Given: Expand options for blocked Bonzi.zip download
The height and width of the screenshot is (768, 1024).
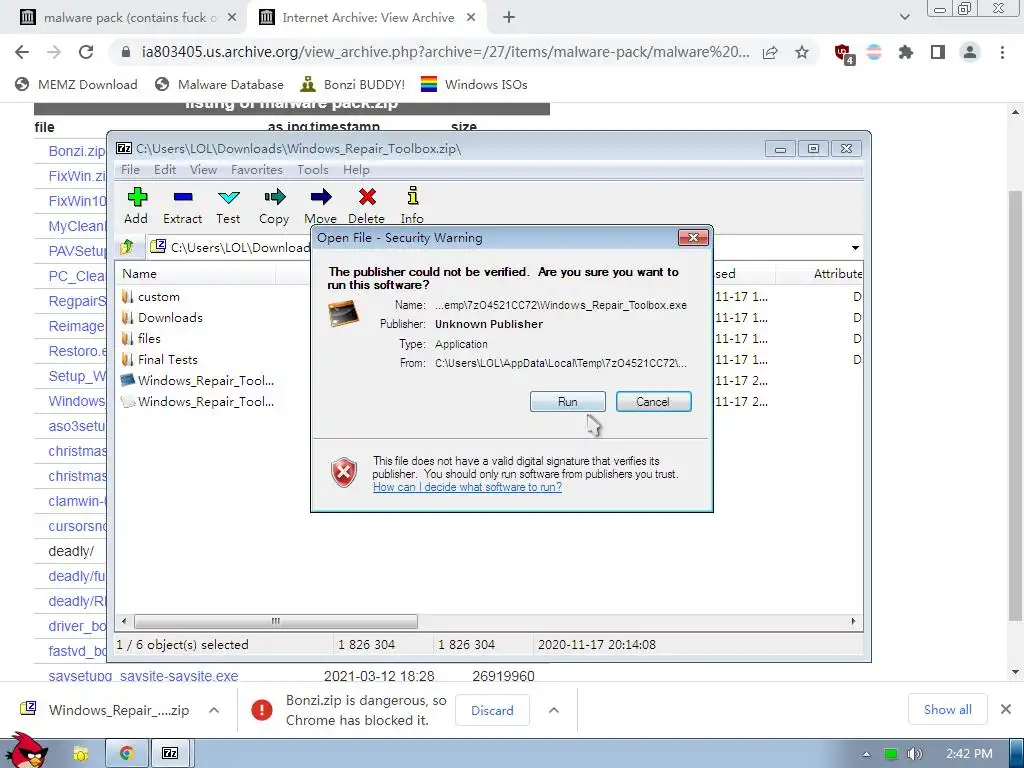Looking at the screenshot, I should 554,710.
